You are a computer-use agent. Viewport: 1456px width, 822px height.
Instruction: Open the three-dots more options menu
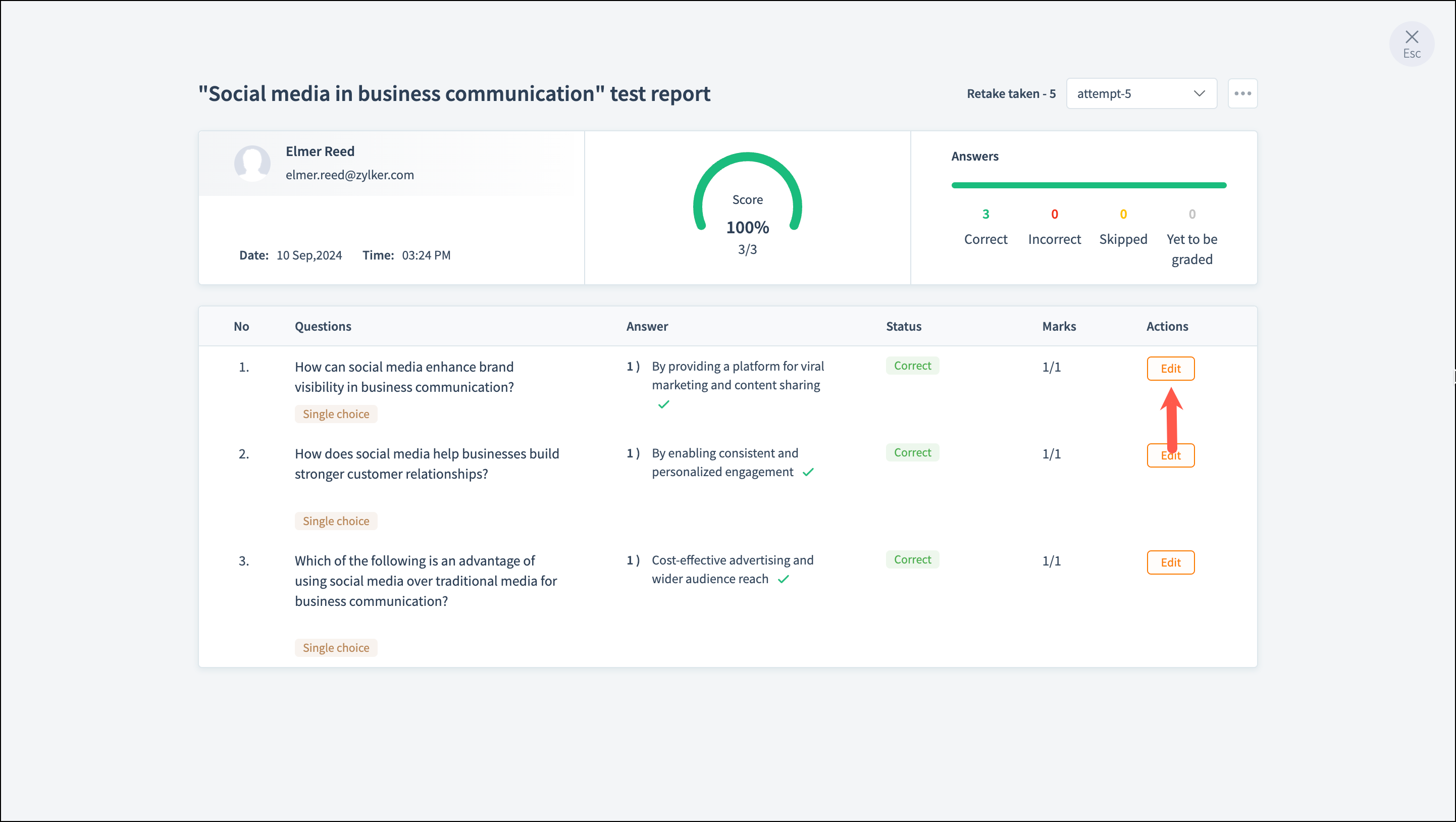pyautogui.click(x=1242, y=93)
